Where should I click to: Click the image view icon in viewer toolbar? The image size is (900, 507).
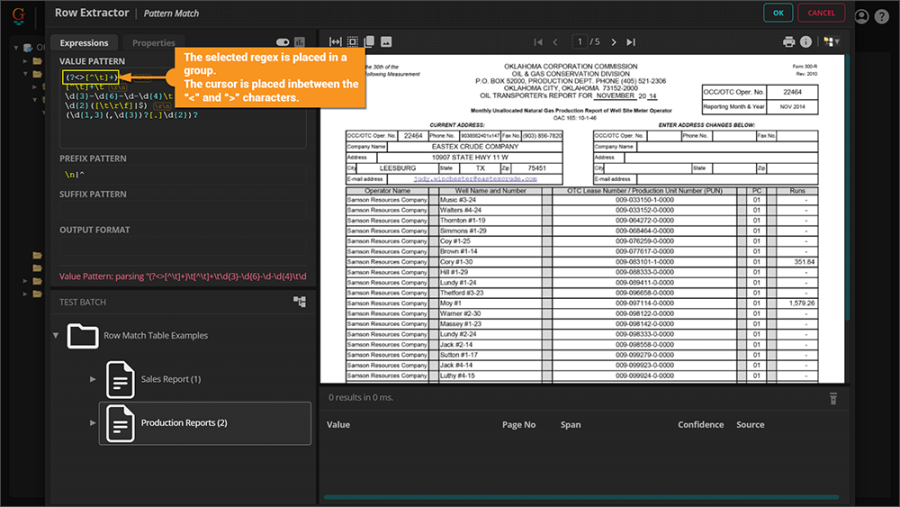386,42
